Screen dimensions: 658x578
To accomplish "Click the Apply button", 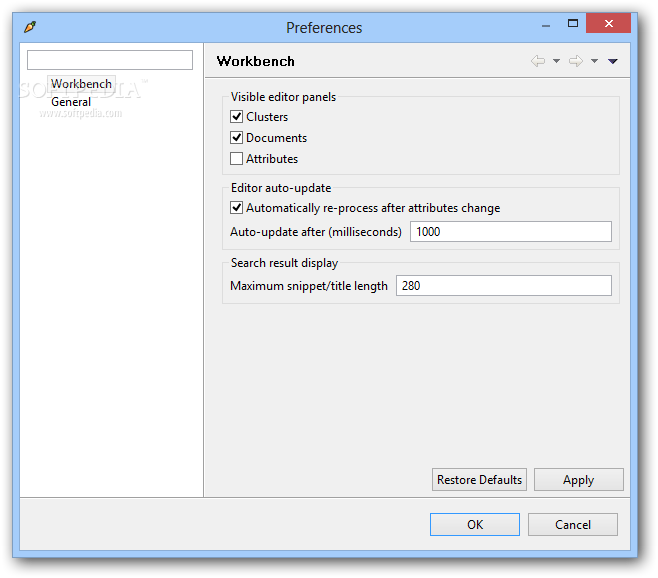I will 579,480.
